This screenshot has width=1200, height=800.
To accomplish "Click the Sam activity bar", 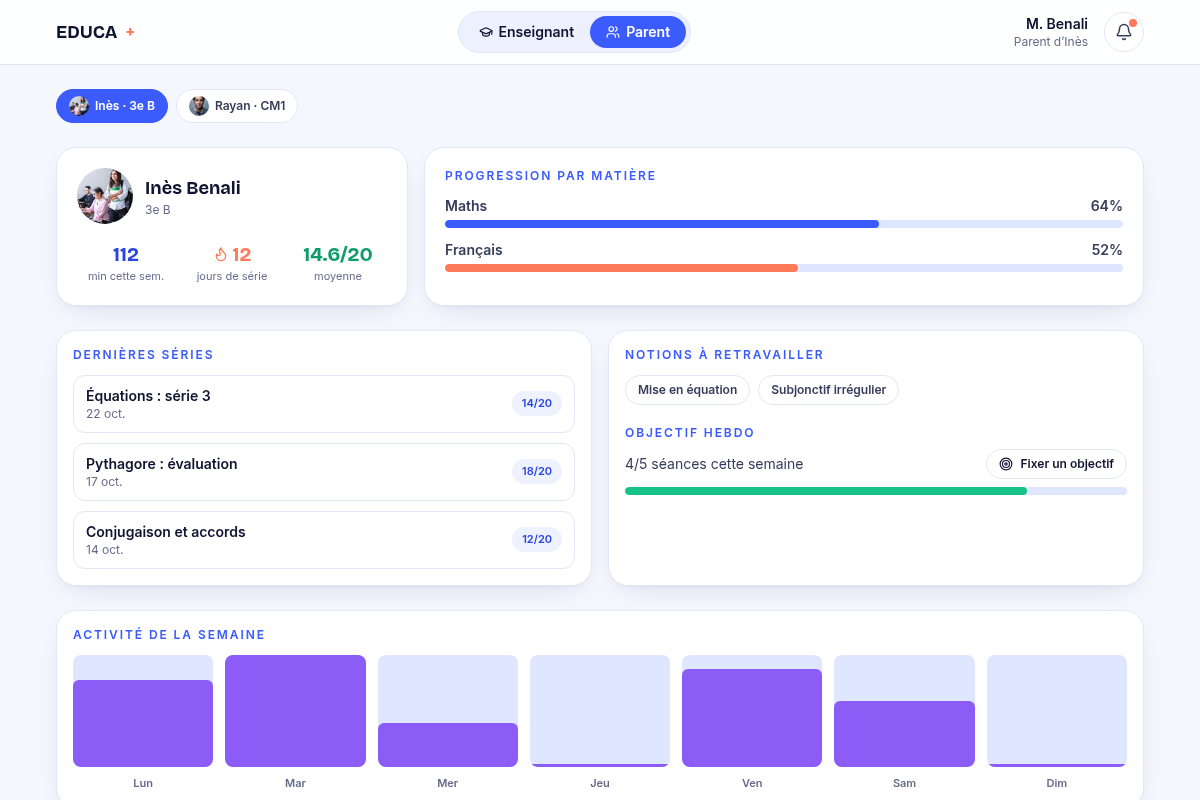I will (904, 711).
